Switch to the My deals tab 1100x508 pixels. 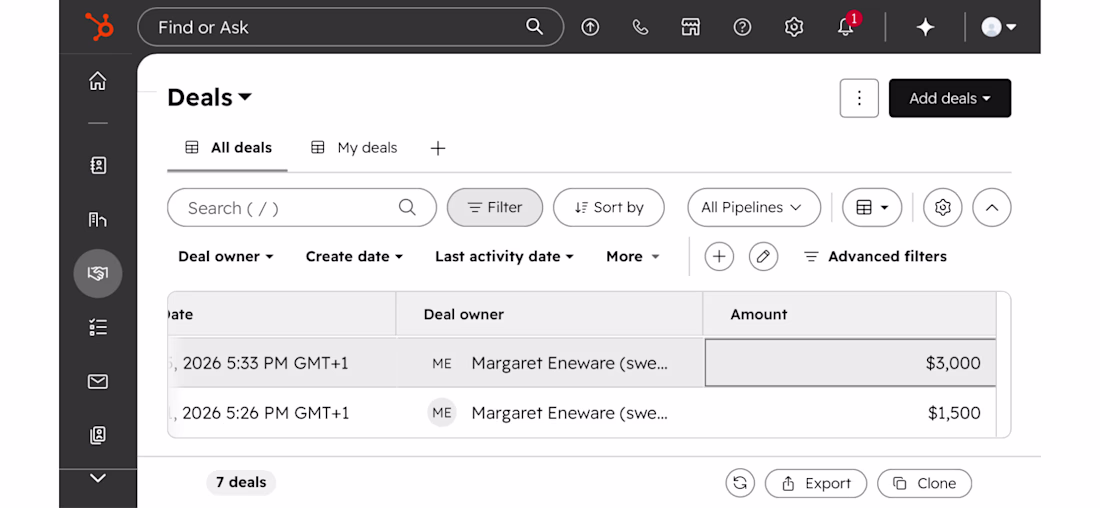click(354, 148)
